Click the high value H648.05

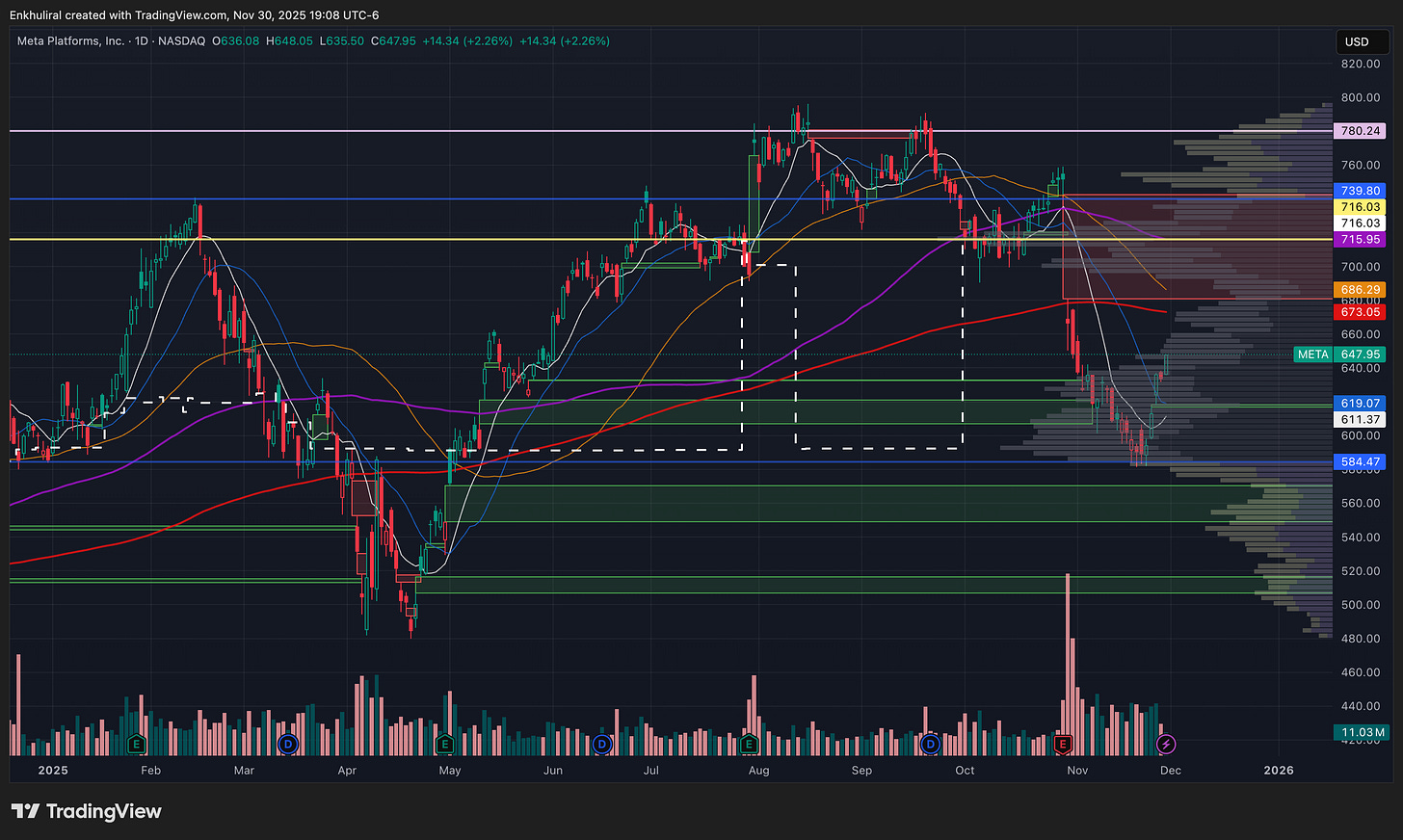[289, 41]
